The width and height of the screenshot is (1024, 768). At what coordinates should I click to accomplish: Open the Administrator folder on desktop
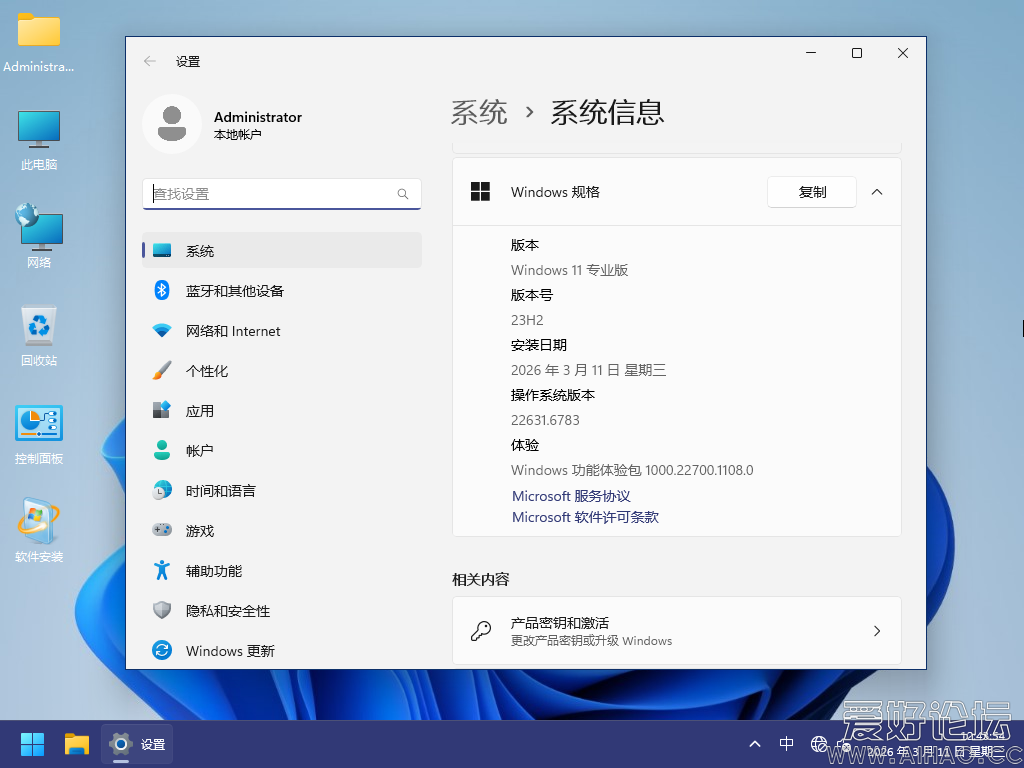pyautogui.click(x=39, y=44)
